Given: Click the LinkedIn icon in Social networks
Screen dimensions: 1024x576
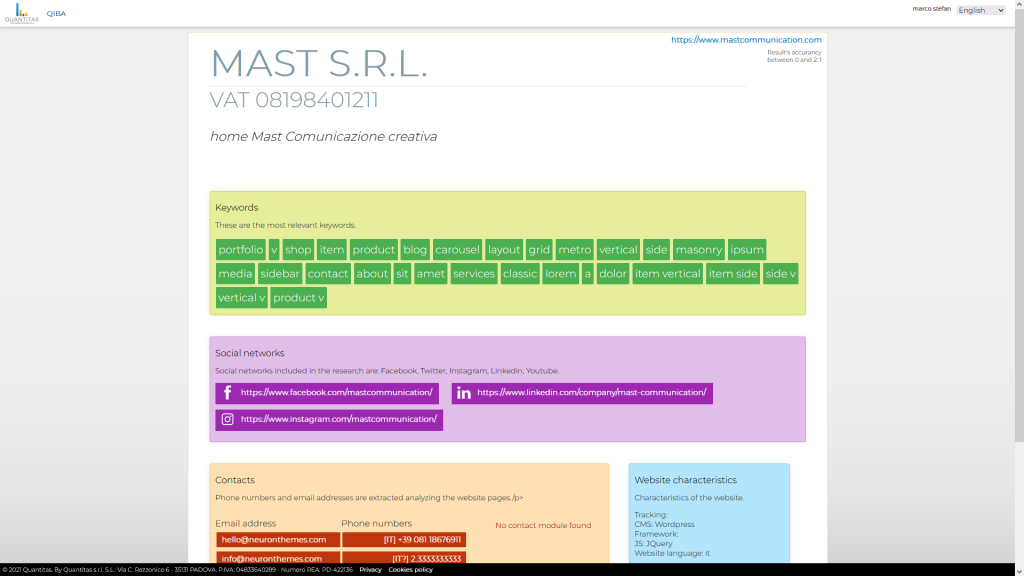Looking at the screenshot, I should [x=464, y=393].
